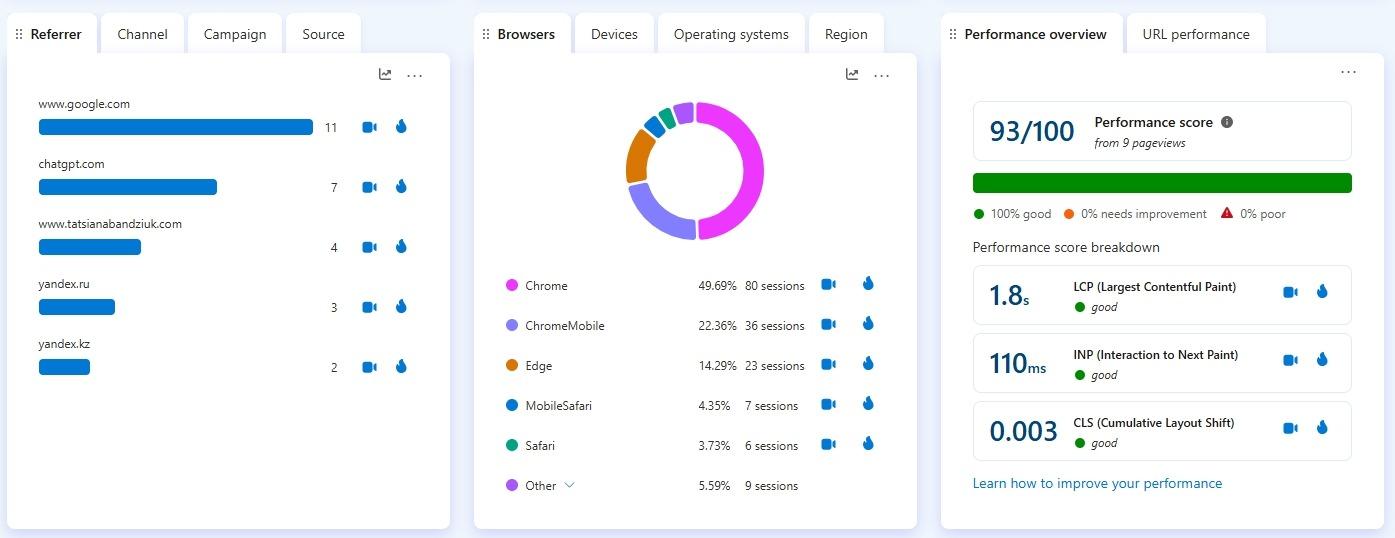Open heatmaps for www.google.com referrer
The width and height of the screenshot is (1395, 538).
click(401, 126)
